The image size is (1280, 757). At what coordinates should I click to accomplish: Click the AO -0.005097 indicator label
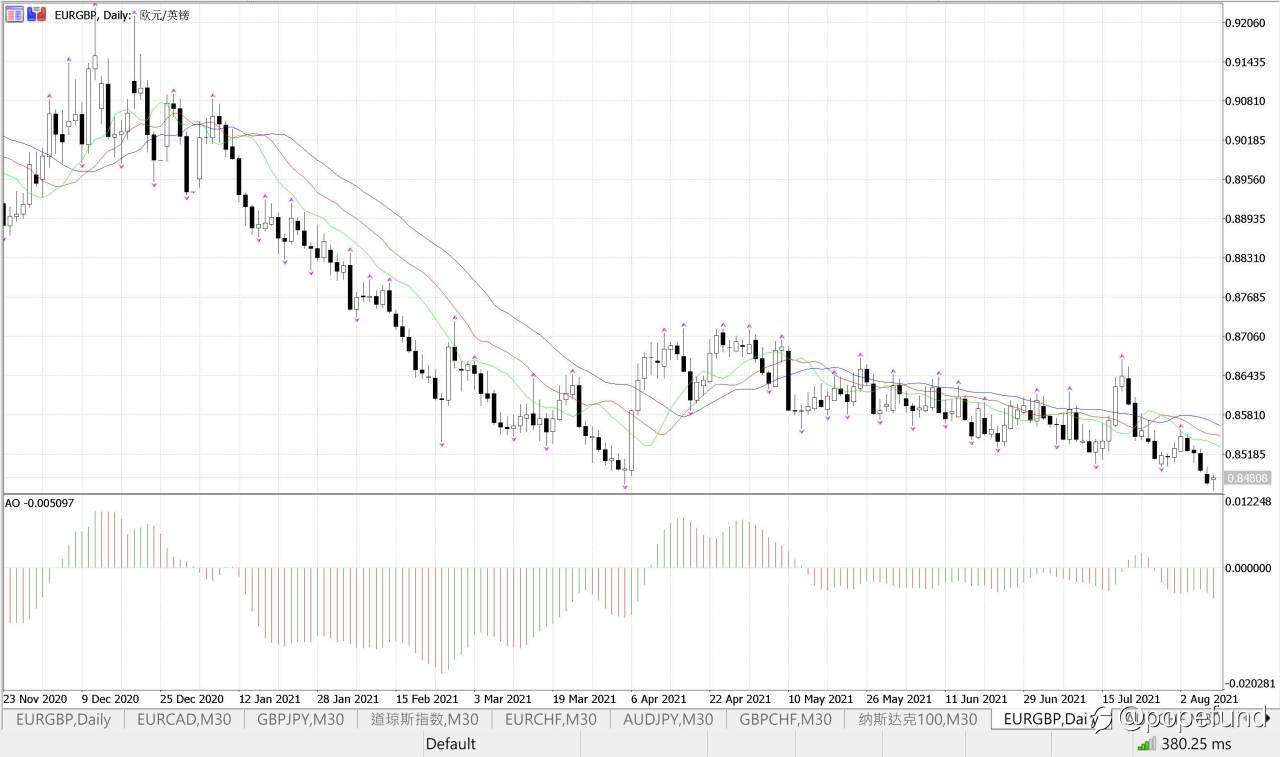coord(40,502)
